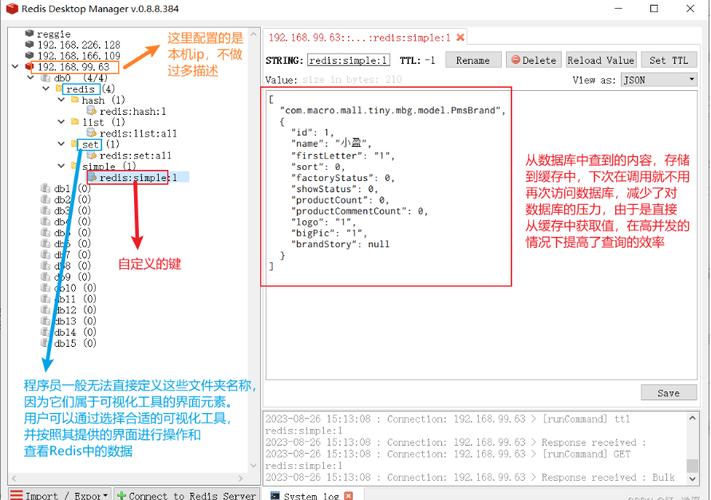
Task: Click the redis:simple:1 key icon
Action: click(93, 177)
